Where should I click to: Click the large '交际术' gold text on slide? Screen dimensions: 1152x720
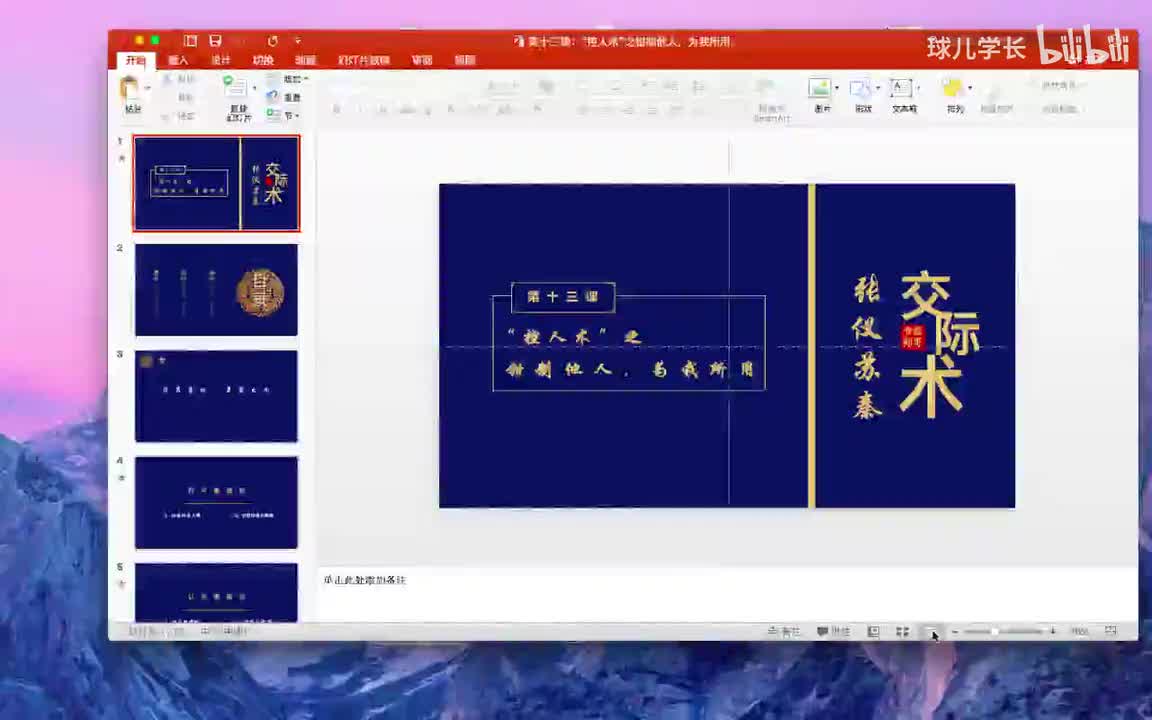tap(940, 343)
